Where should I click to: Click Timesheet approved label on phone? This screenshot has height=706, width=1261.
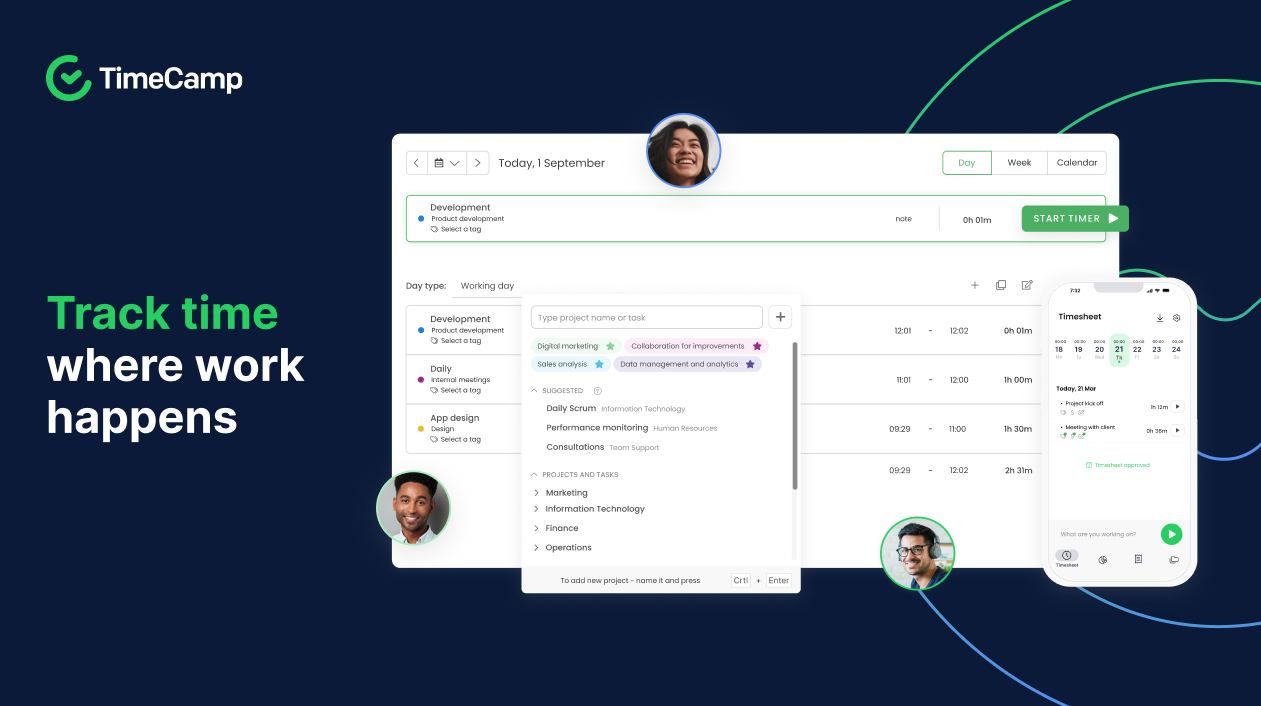pyautogui.click(x=1118, y=465)
